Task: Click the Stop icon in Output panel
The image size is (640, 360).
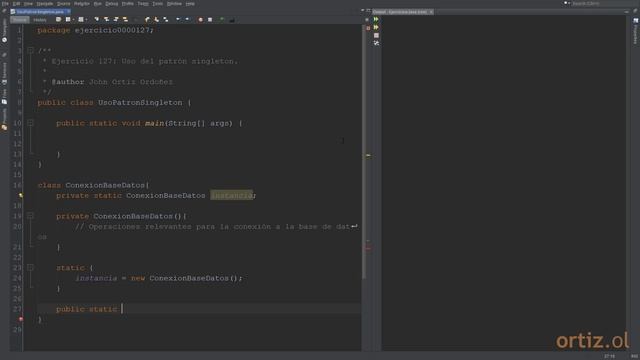Action: [x=376, y=36]
